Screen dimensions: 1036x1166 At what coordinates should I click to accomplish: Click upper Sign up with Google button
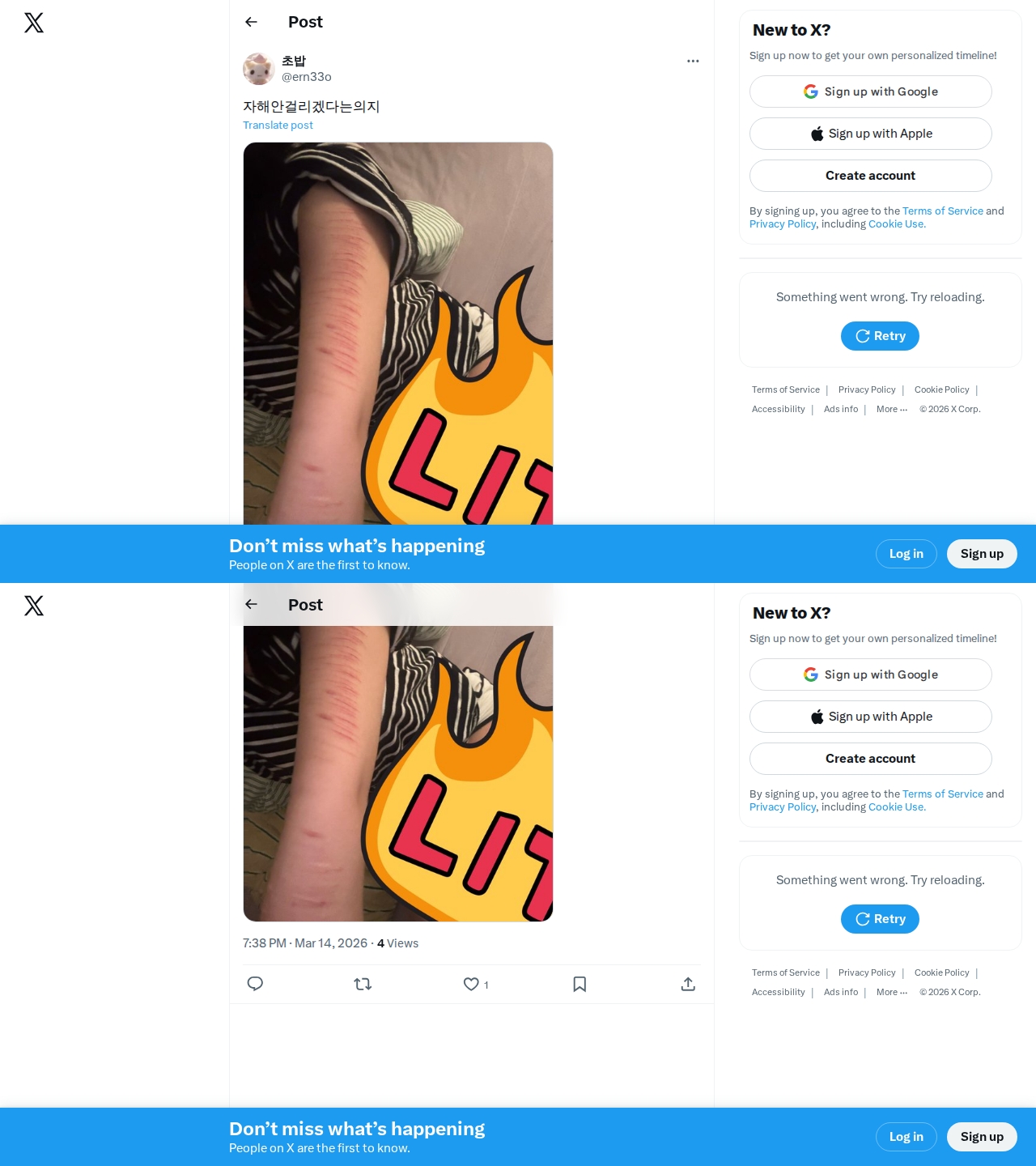871,91
